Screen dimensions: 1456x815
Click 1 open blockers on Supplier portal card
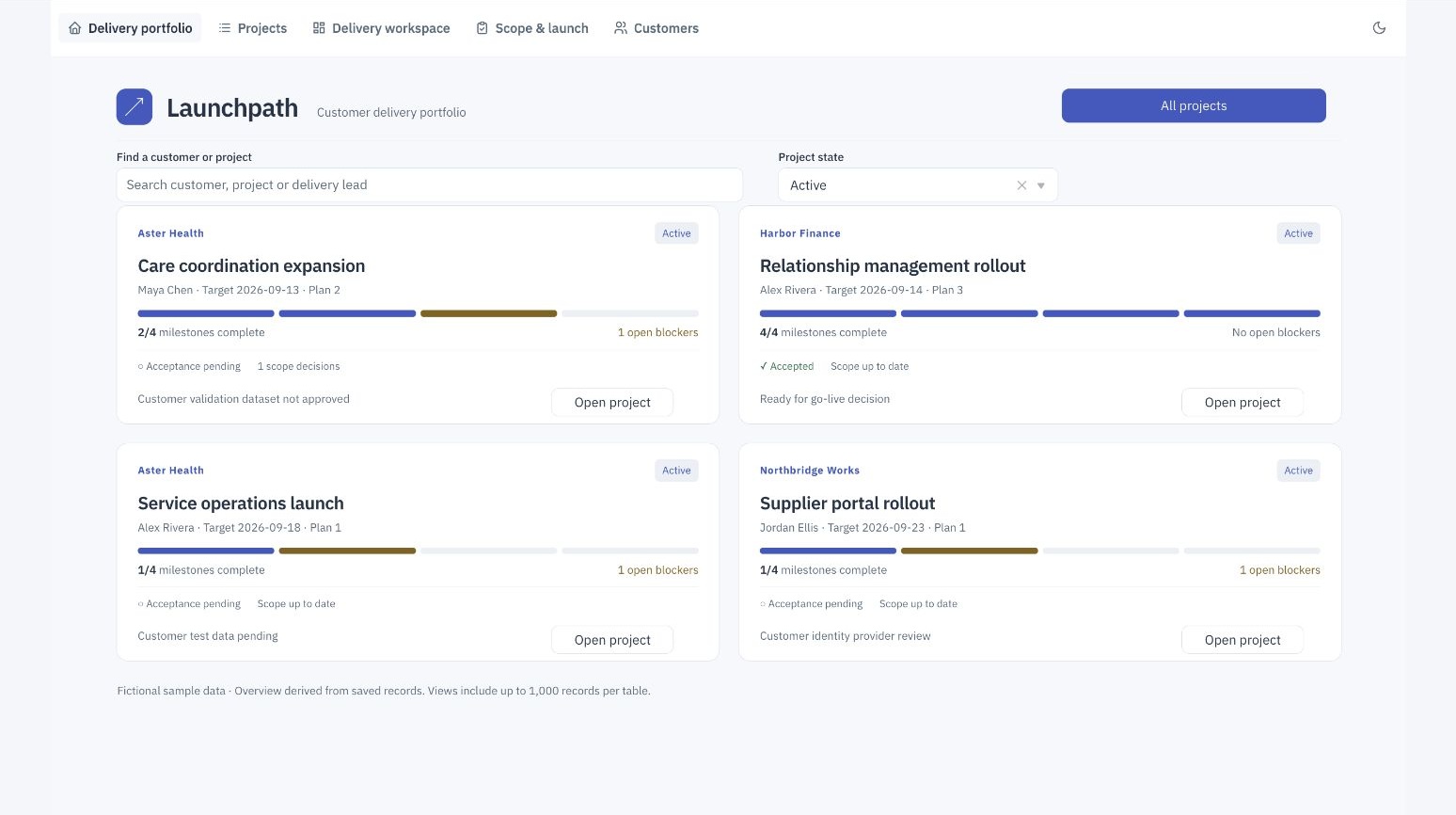[x=1280, y=570]
